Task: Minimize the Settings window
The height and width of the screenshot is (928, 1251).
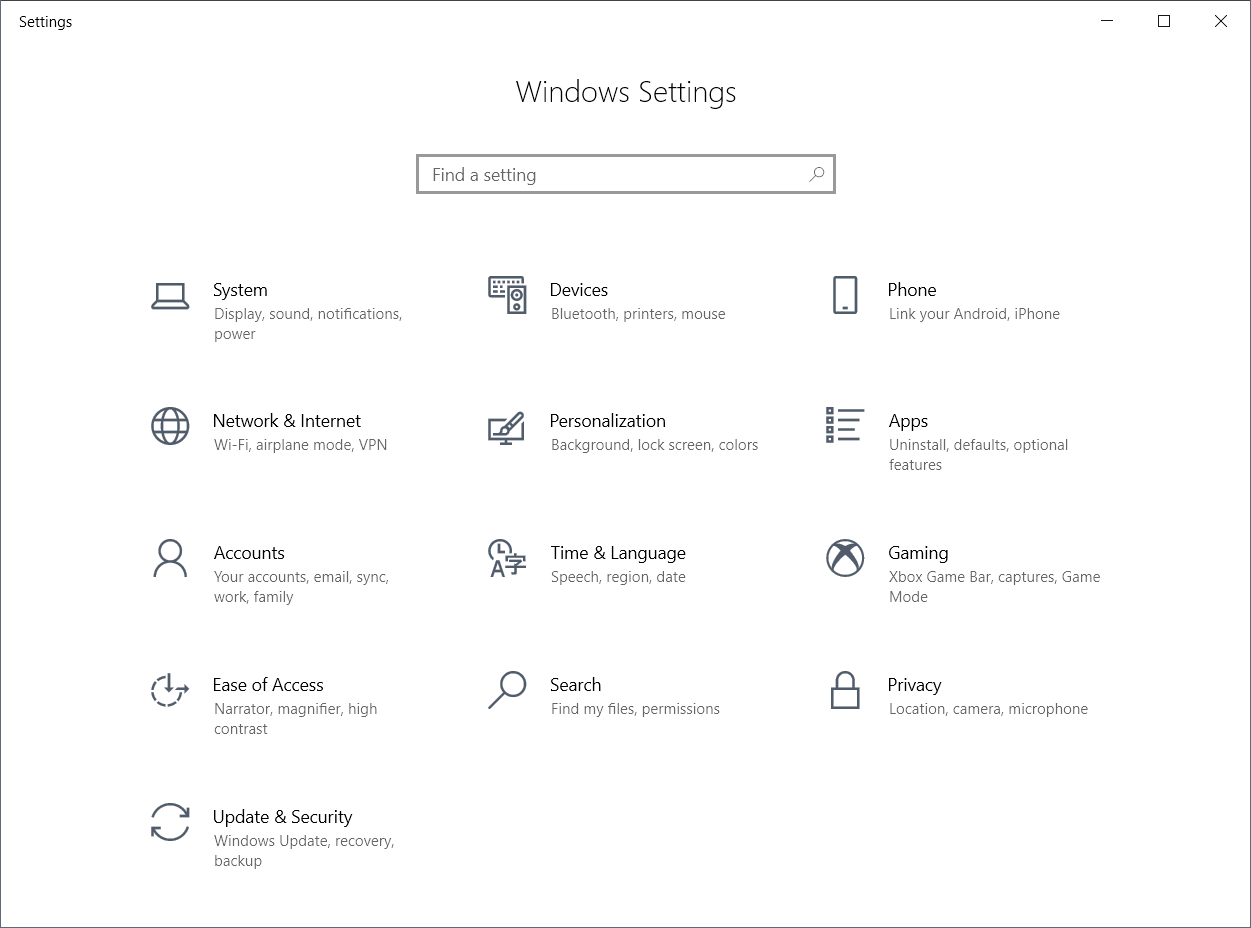Action: tap(1107, 21)
